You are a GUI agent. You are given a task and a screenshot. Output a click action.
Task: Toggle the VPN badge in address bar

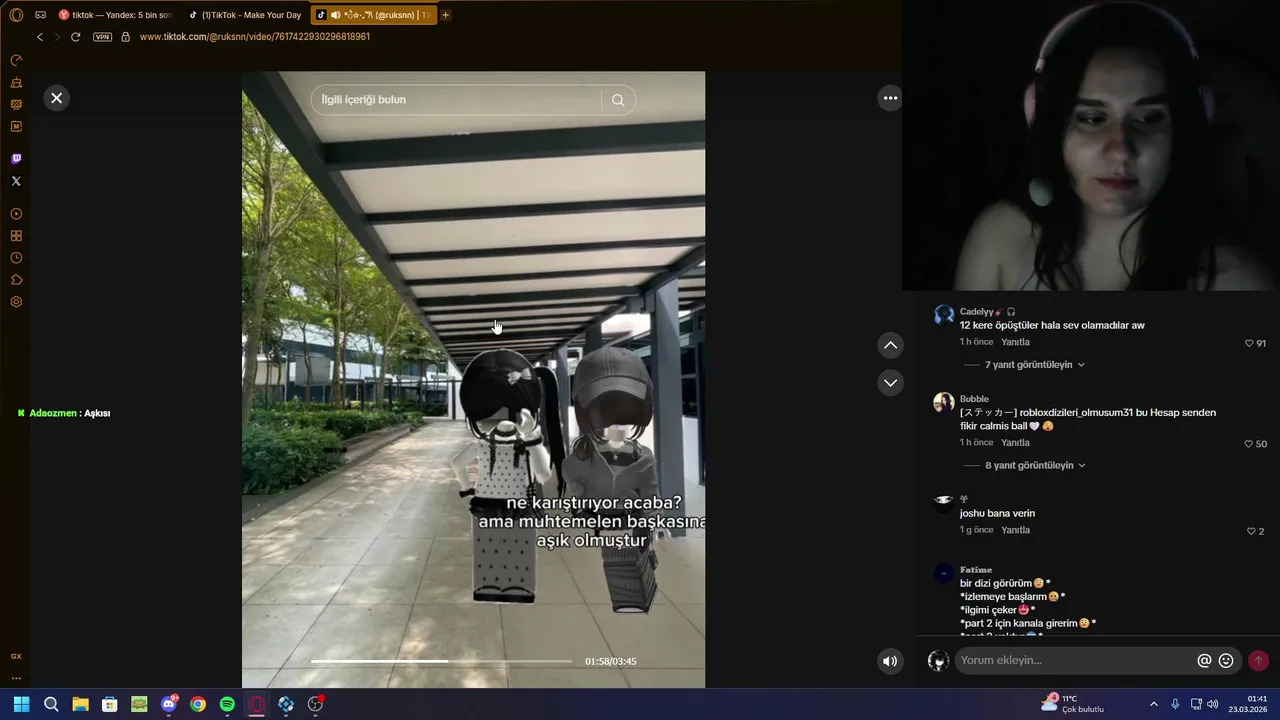coord(102,37)
